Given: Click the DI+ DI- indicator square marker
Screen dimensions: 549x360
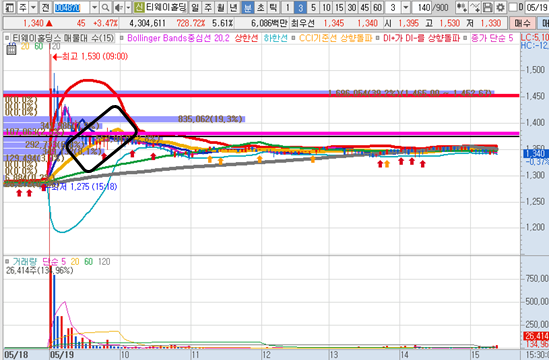Looking at the screenshot, I should pyautogui.click(x=378, y=38).
